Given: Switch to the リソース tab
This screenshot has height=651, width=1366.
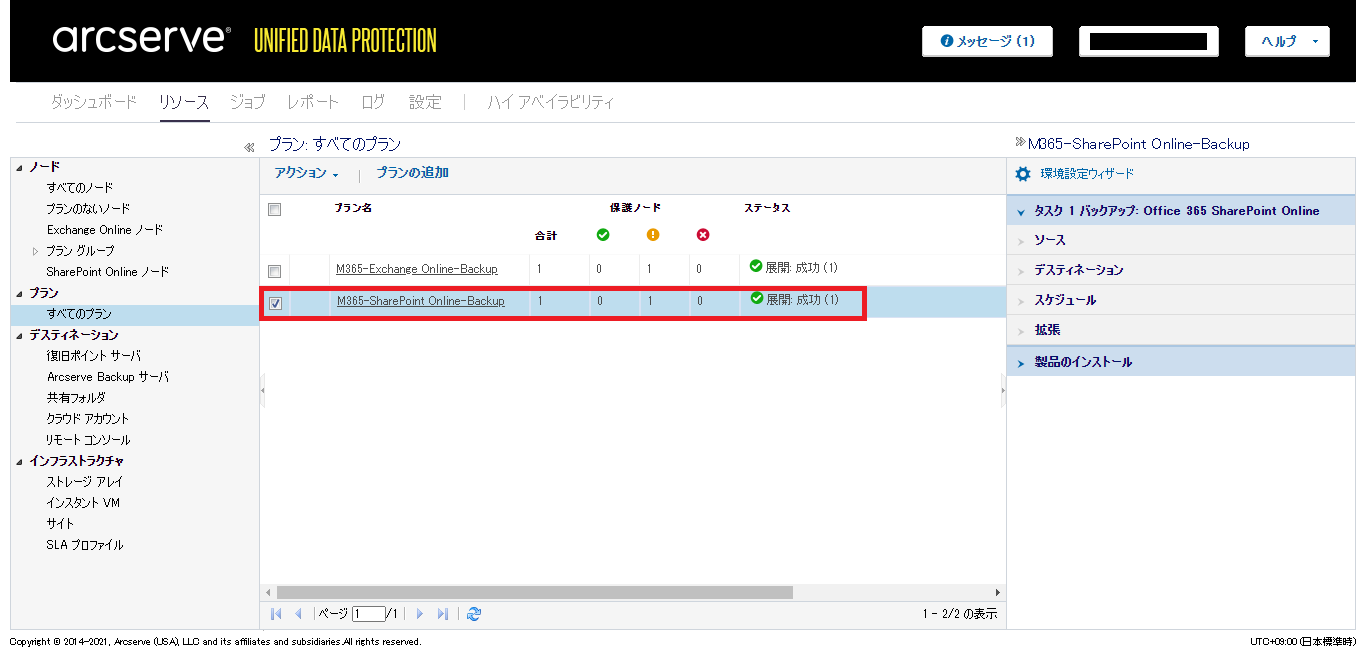Looking at the screenshot, I should [x=184, y=102].
